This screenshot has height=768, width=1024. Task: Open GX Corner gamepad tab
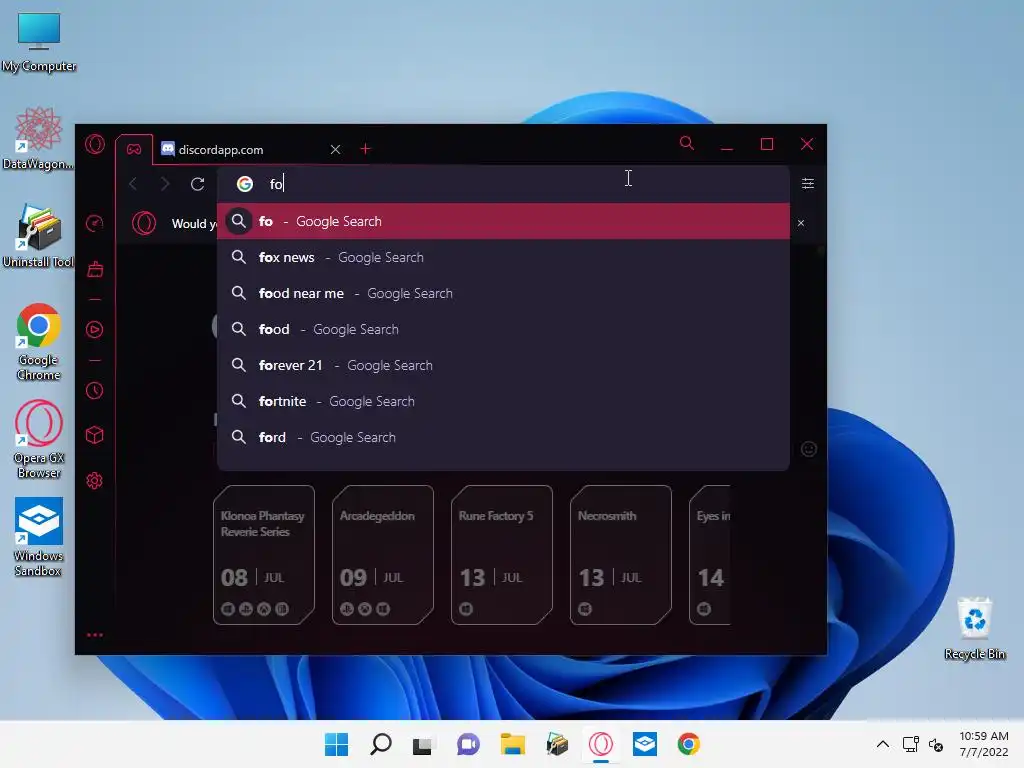point(134,150)
